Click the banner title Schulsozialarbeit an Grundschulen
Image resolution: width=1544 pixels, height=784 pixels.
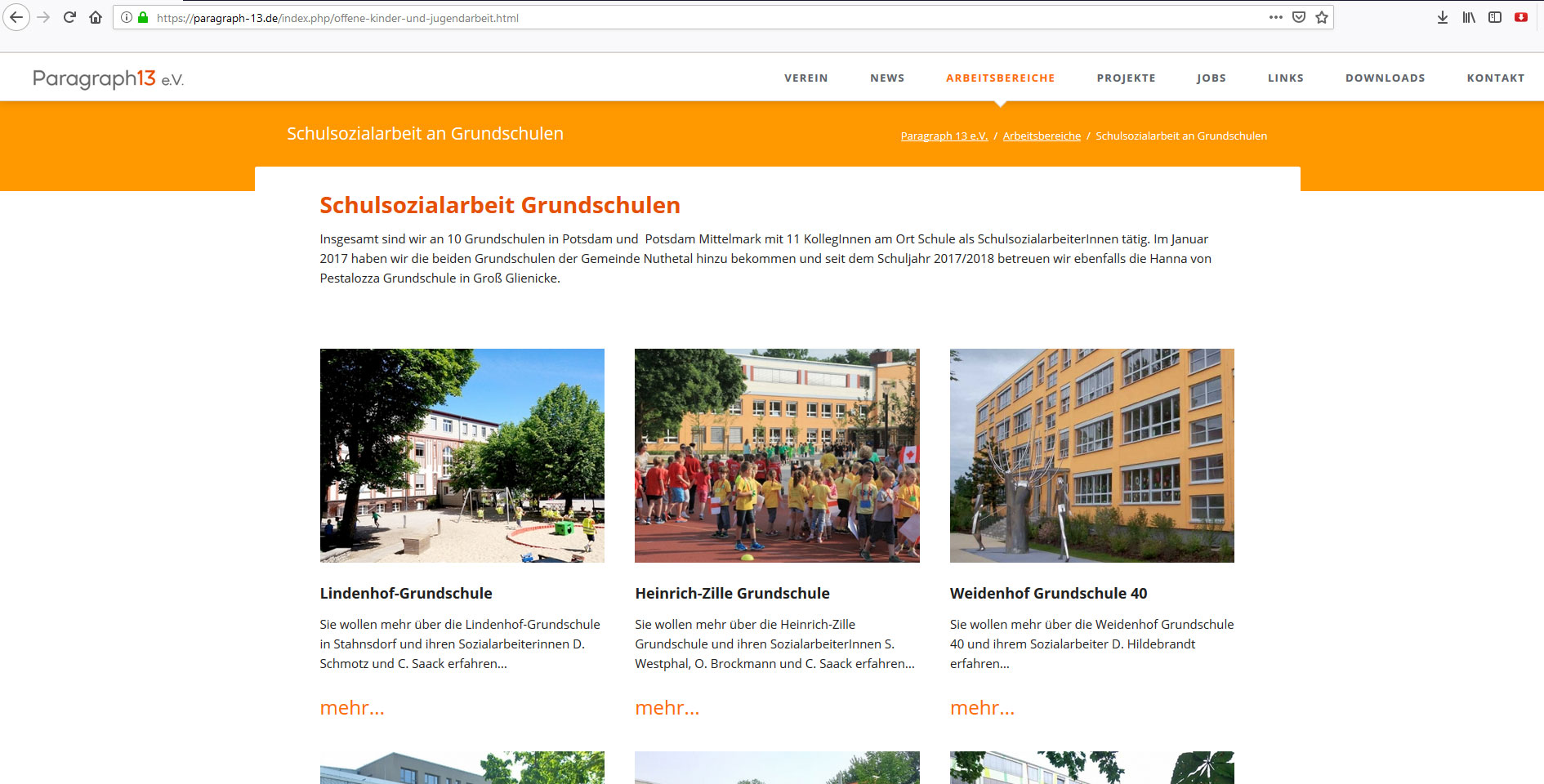(425, 134)
